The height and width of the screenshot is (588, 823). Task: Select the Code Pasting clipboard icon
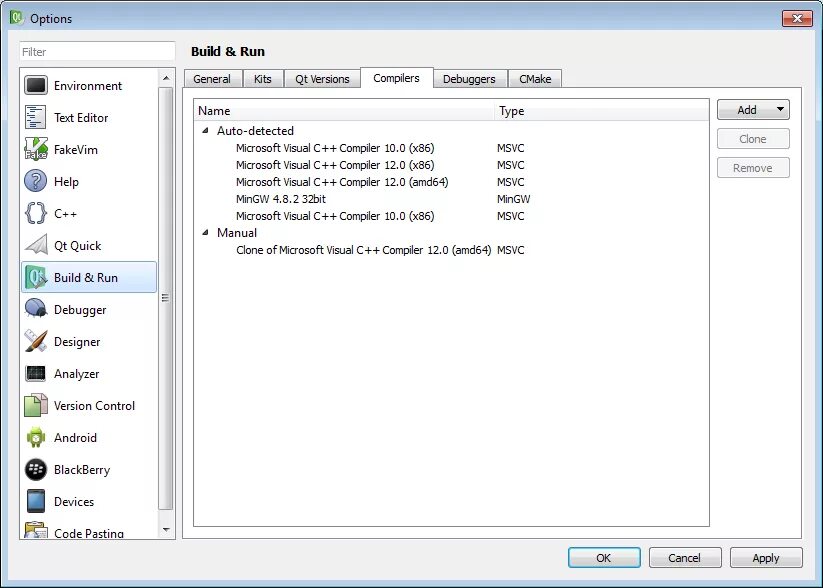point(36,529)
